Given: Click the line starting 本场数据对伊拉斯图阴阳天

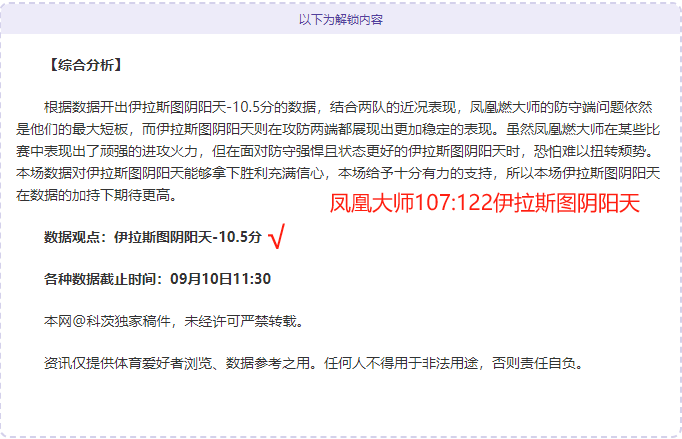Looking at the screenshot, I should point(338,173).
